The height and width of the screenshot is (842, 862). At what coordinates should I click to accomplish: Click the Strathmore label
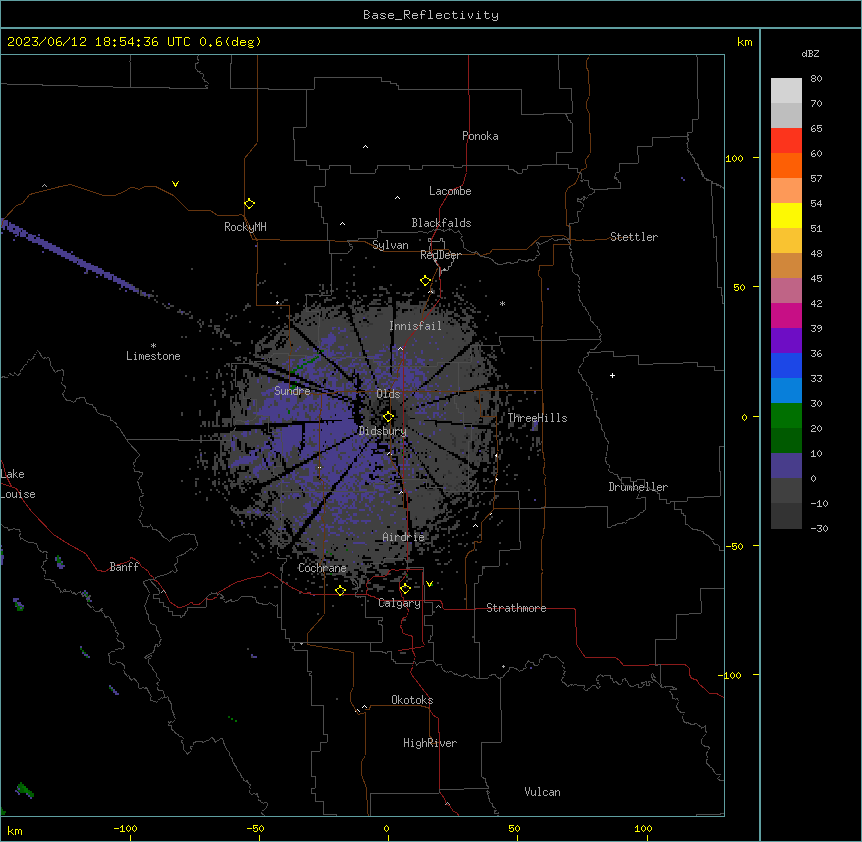click(x=516, y=608)
